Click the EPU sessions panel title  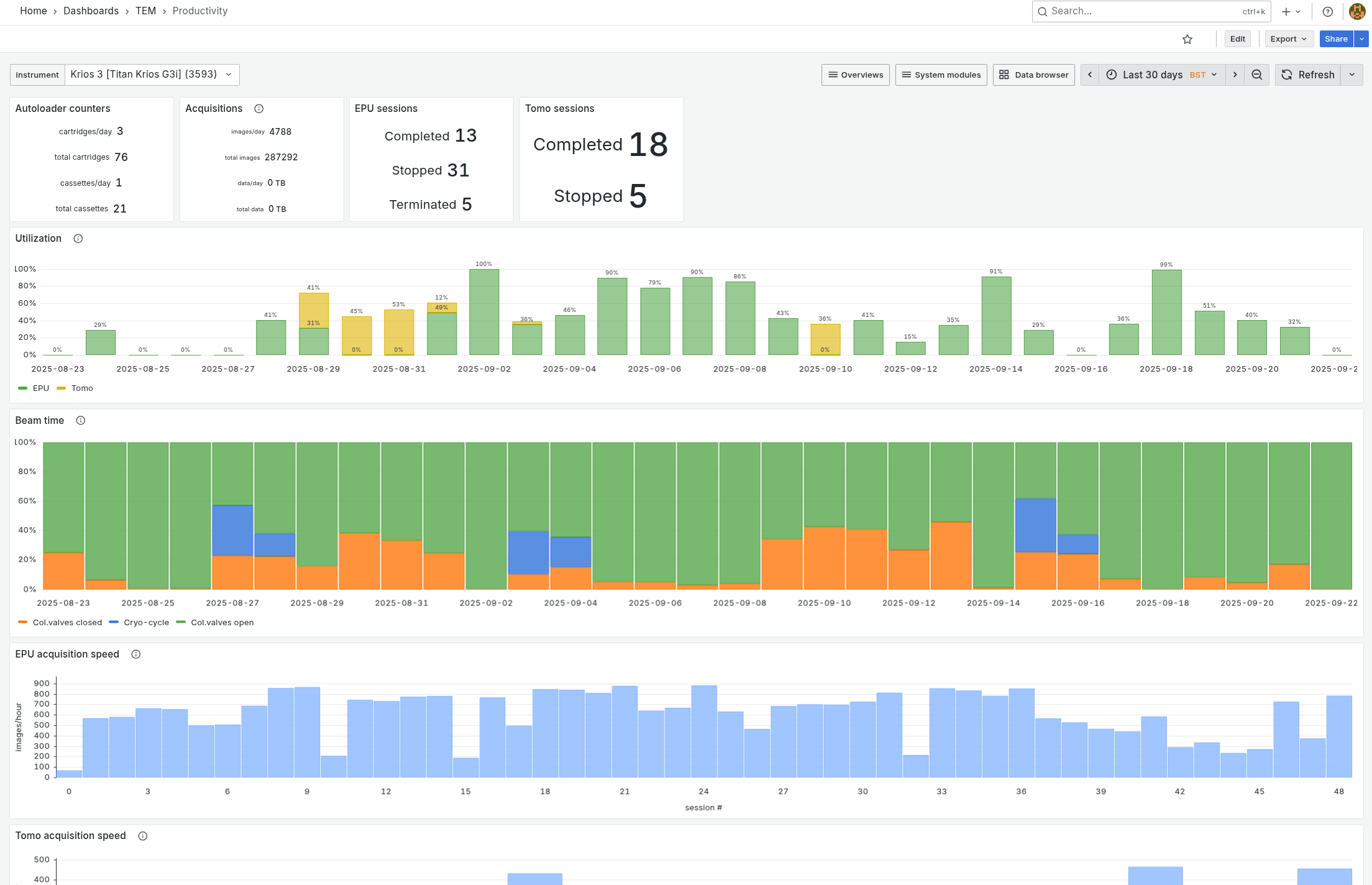click(x=386, y=109)
